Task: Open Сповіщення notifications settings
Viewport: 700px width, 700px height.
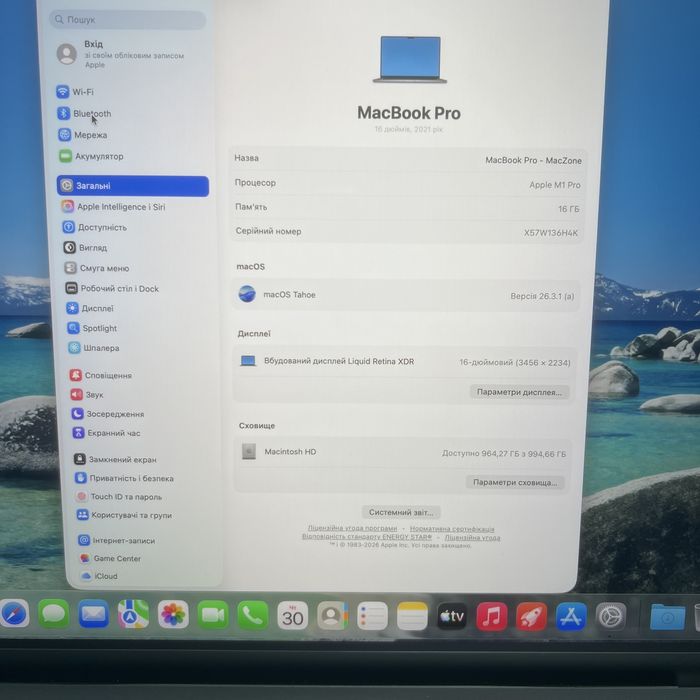Action: pyautogui.click(x=100, y=375)
